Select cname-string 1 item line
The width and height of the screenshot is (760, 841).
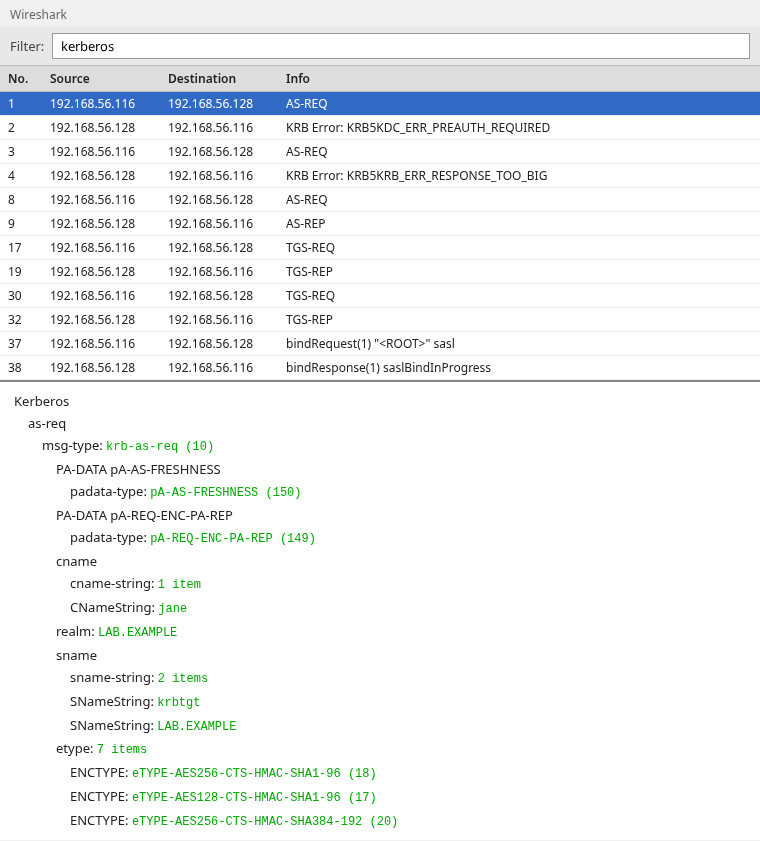(136, 584)
